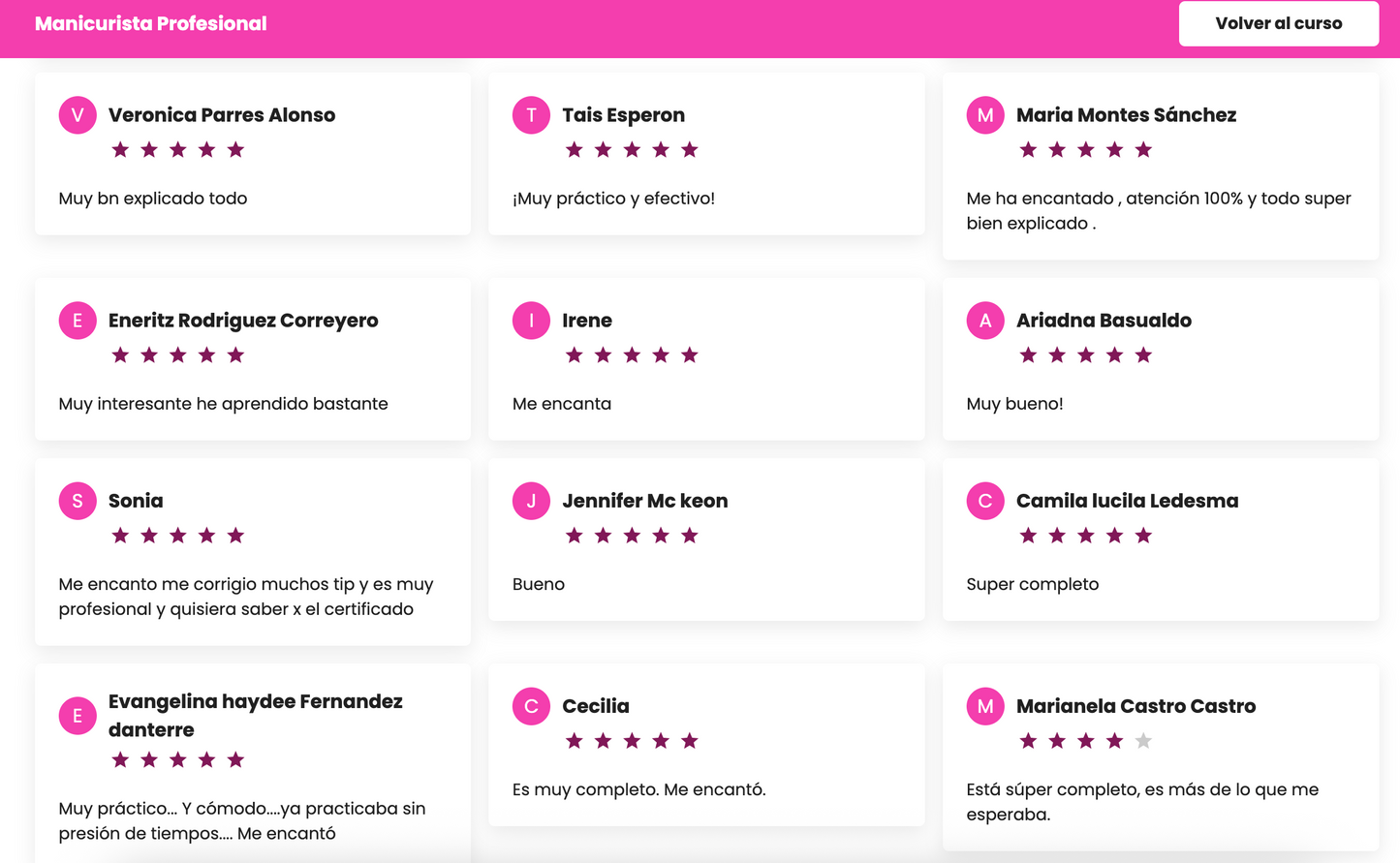Select the reviewer name Evangelina haydee Fernandez danterre
The height and width of the screenshot is (863, 1400).
point(255,715)
